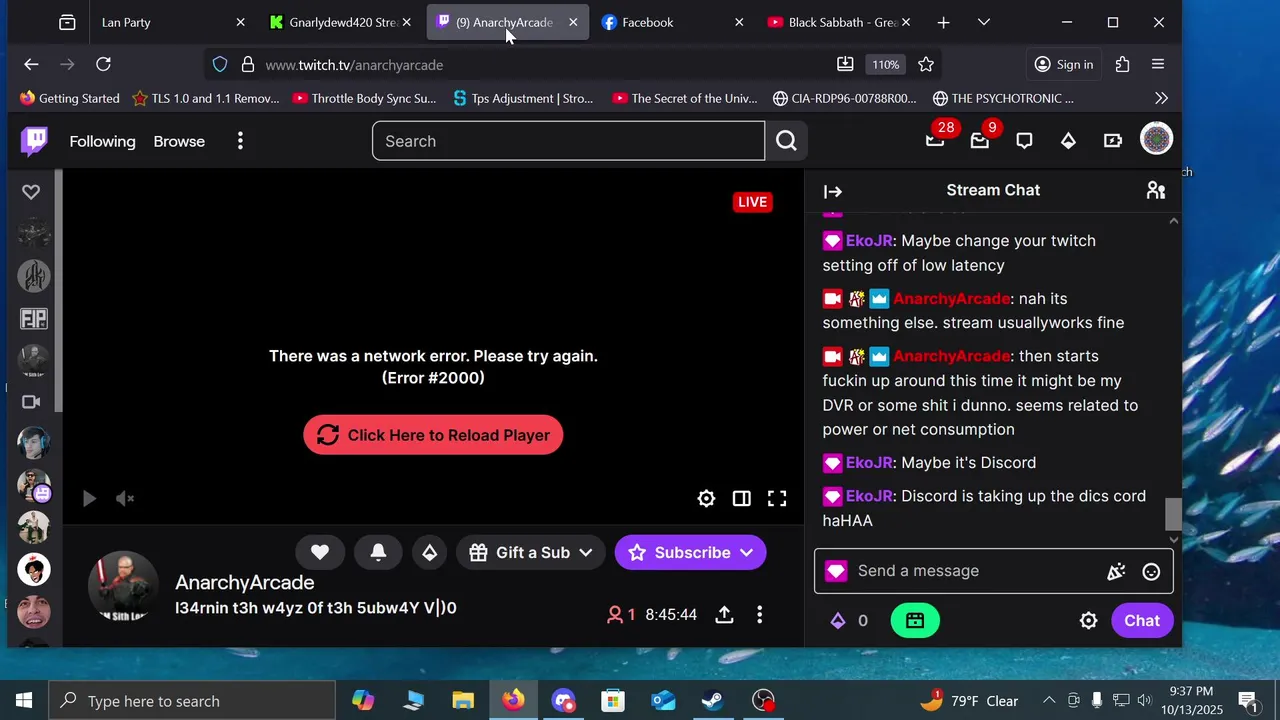Click the recommended channels camera icon in sidebar
The width and height of the screenshot is (1280, 720).
click(x=31, y=402)
